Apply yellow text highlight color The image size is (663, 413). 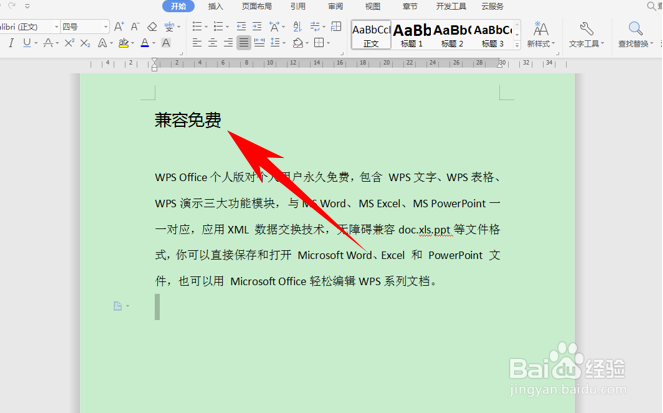pos(123,43)
